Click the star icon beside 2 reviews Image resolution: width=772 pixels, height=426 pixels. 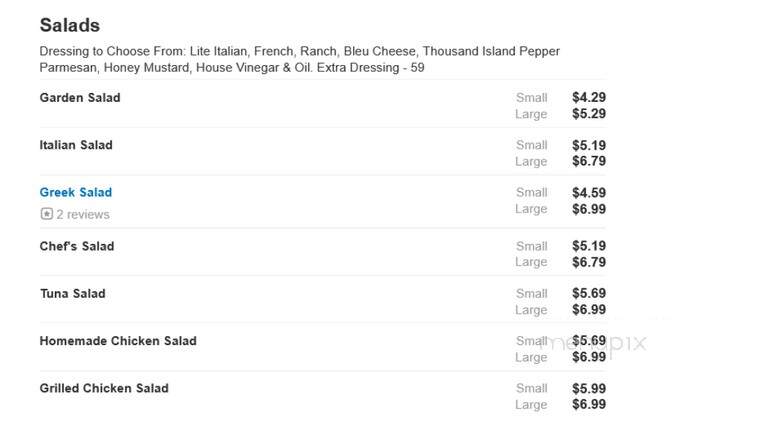pyautogui.click(x=46, y=214)
